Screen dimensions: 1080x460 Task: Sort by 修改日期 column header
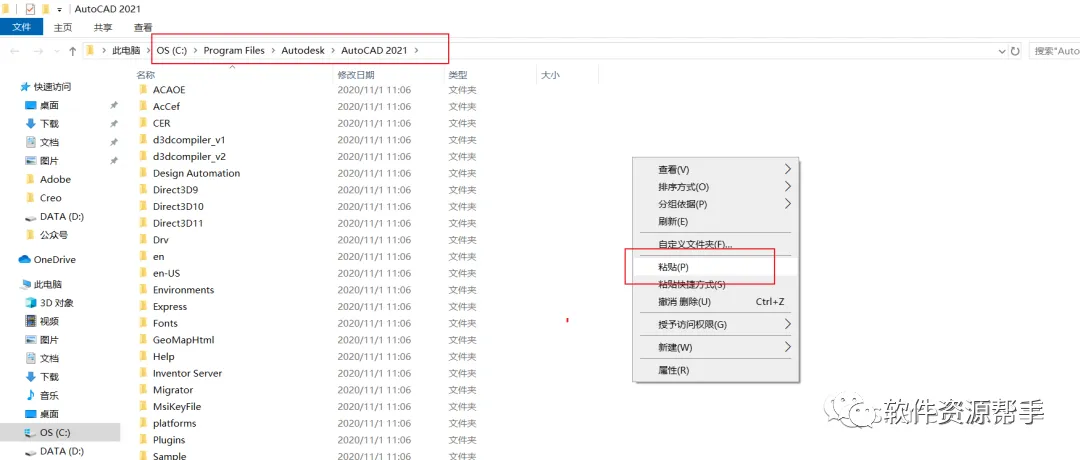tap(356, 75)
